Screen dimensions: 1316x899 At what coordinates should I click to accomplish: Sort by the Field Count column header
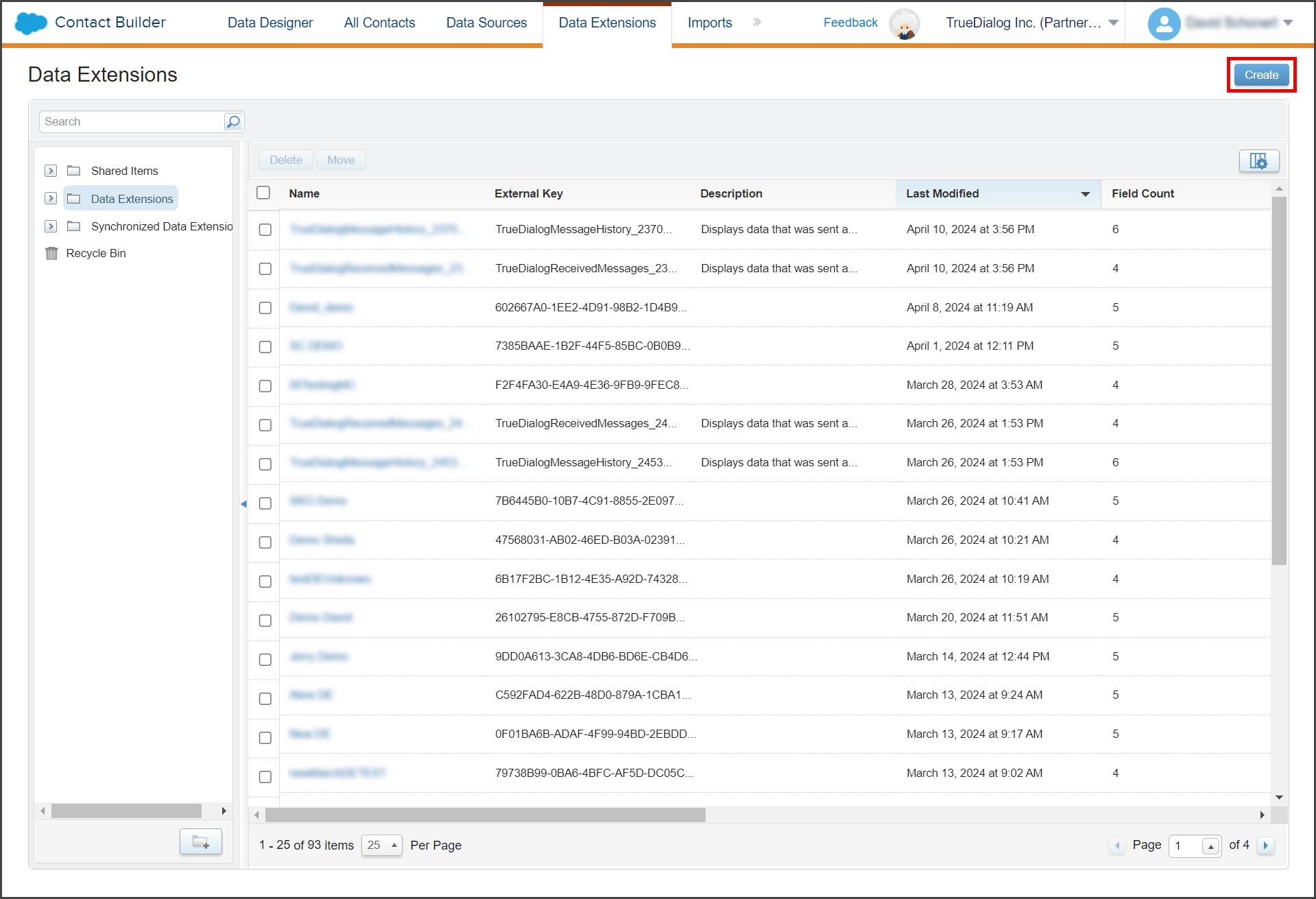click(1142, 193)
